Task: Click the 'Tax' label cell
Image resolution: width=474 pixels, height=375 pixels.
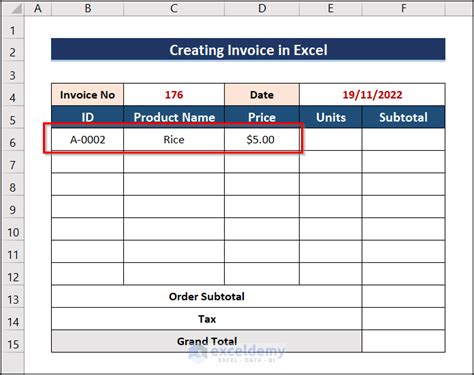Action: [207, 319]
